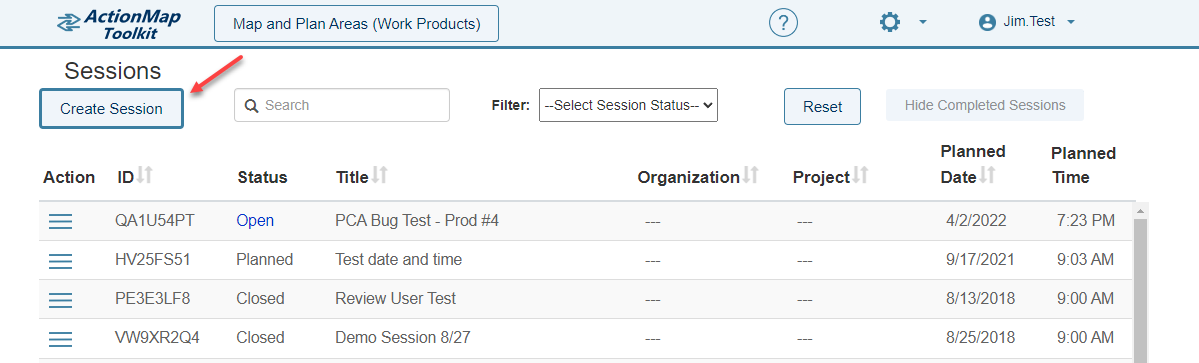The width and height of the screenshot is (1199, 363).
Task: Sort sessions by the ID column arrows
Action: click(x=145, y=176)
